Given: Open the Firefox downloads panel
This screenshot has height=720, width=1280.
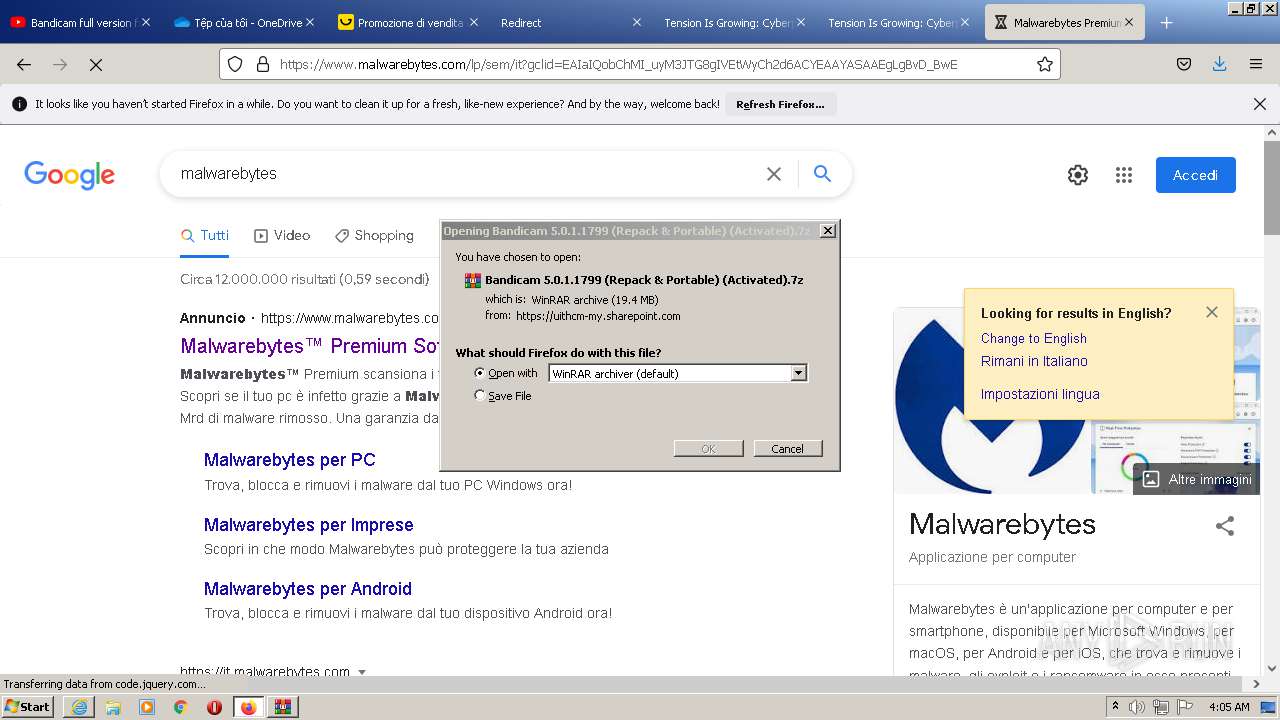Looking at the screenshot, I should [1219, 64].
